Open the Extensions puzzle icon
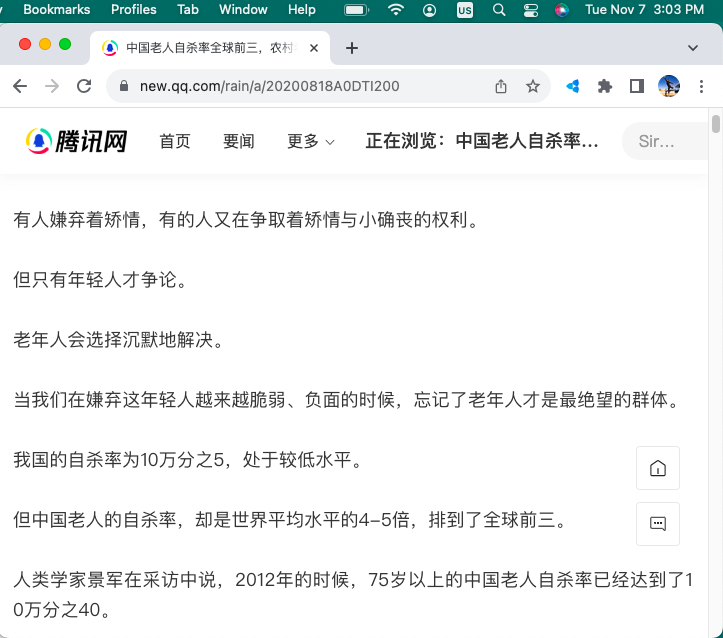The image size is (723, 638). (604, 86)
